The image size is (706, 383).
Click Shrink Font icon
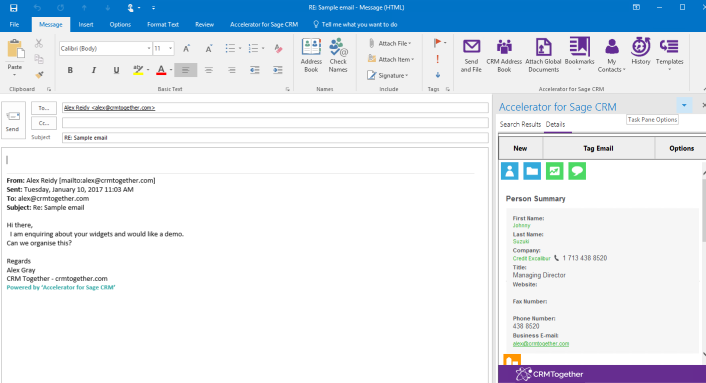pos(208,49)
